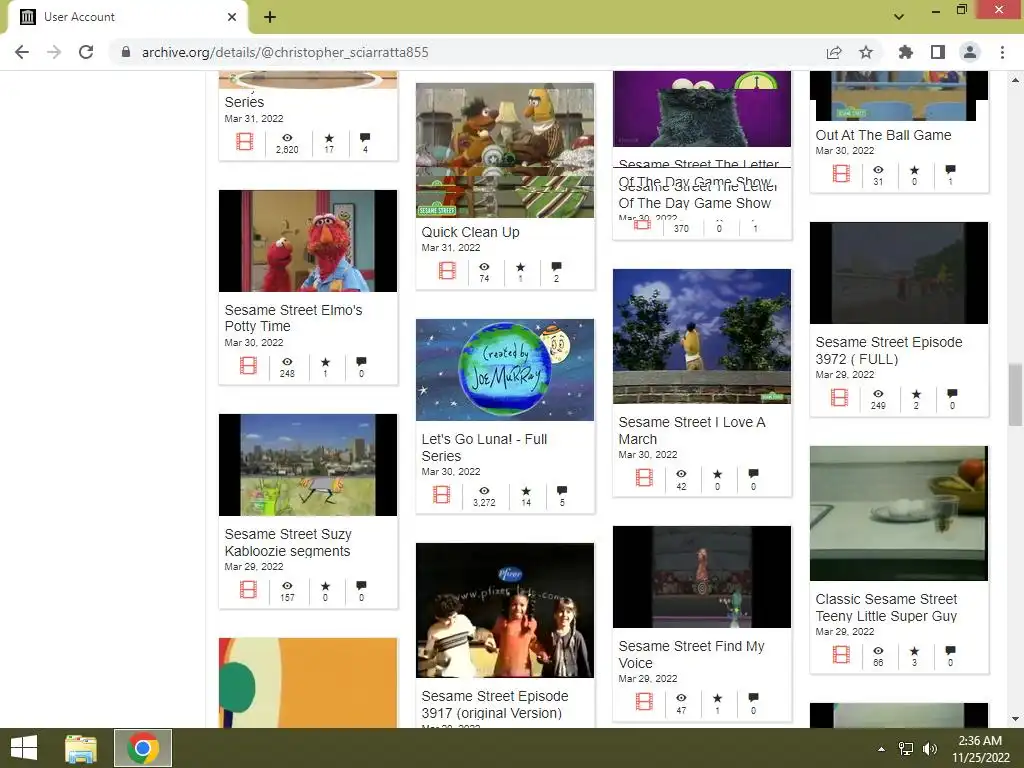Click the film icon on Sesame Street Elmo's Potty Time card
Screen dimensions: 1024x768
point(248,366)
